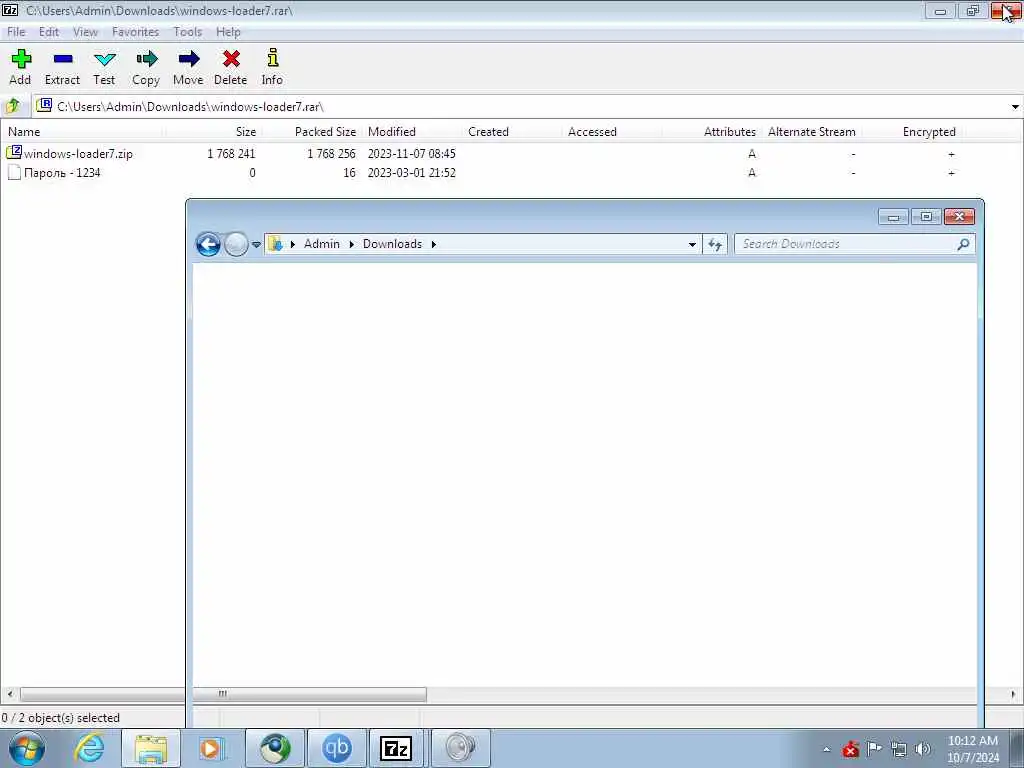Sort by Packed Size column
The image size is (1024, 768).
pos(313,132)
